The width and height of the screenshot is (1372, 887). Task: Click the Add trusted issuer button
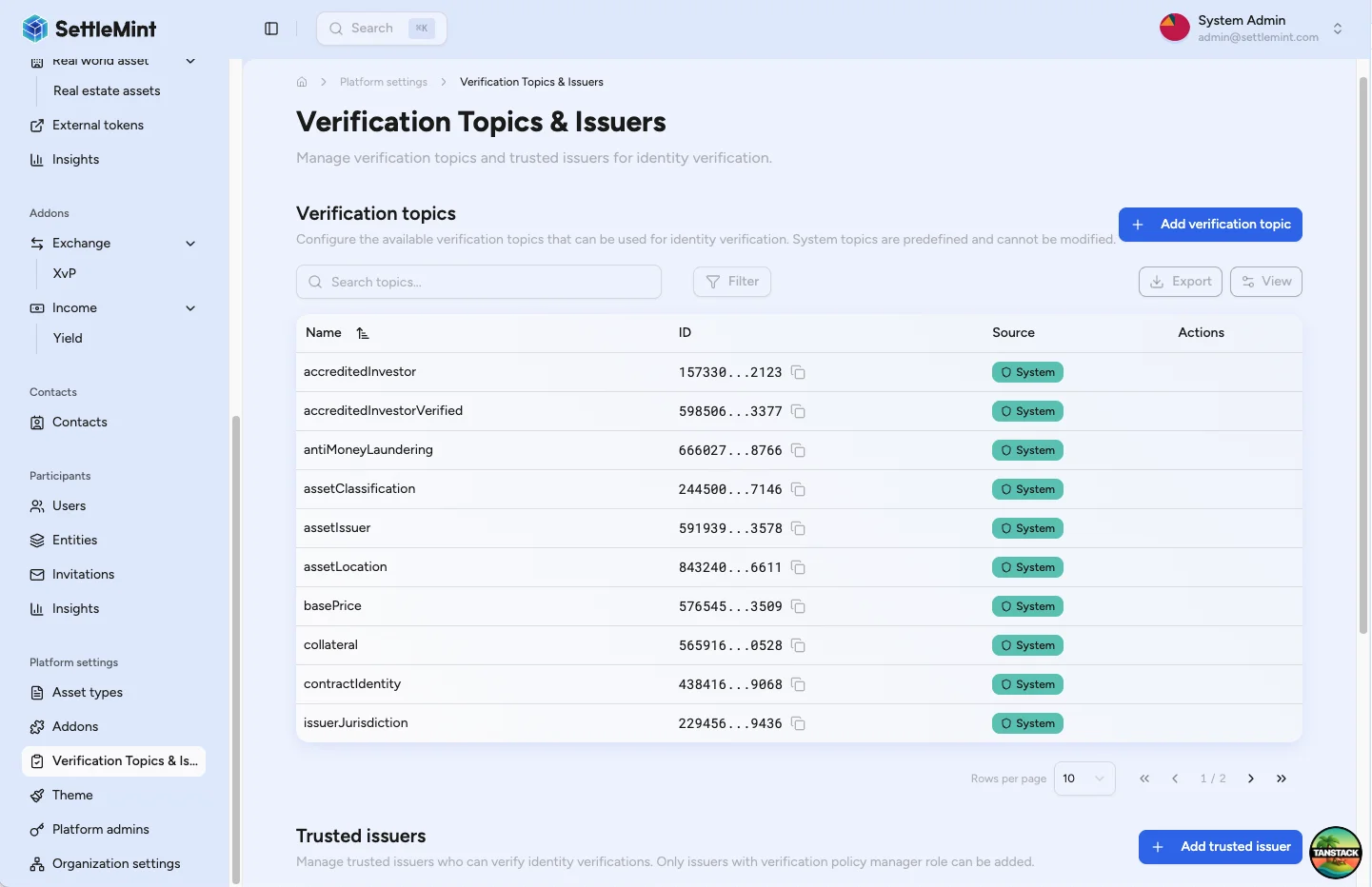point(1220,846)
